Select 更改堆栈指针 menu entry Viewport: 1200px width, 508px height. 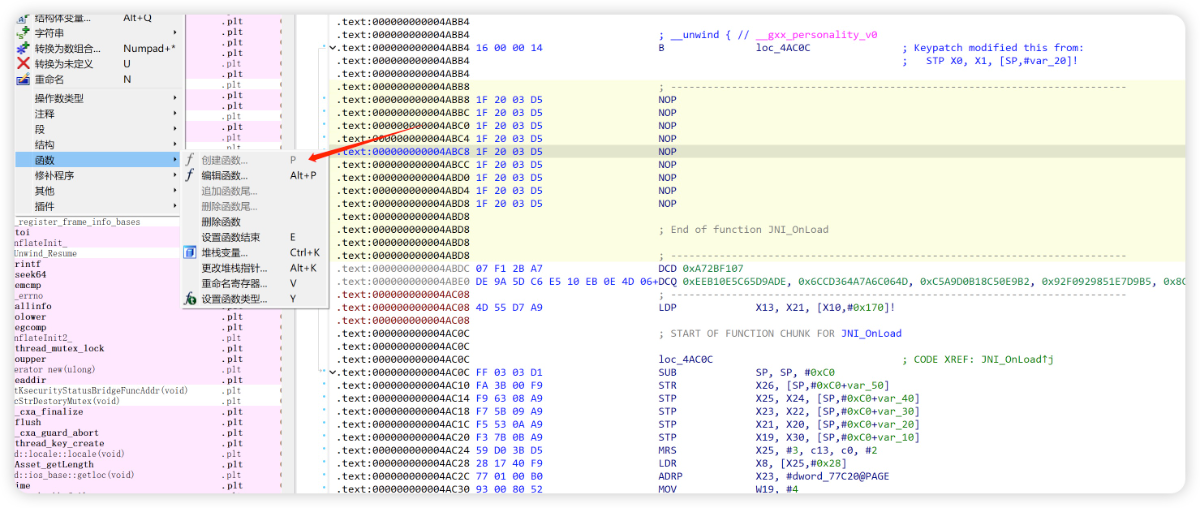point(234,268)
